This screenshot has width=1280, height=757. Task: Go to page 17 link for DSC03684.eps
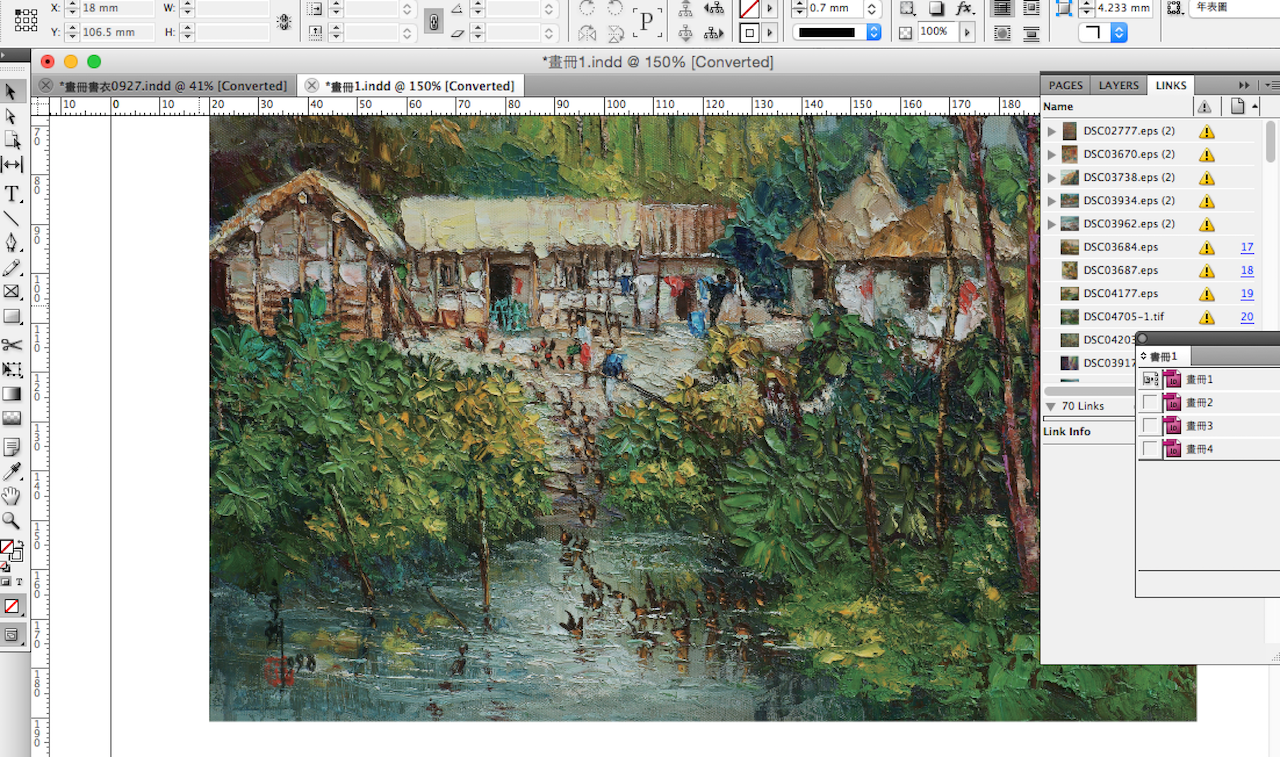tap(1247, 247)
